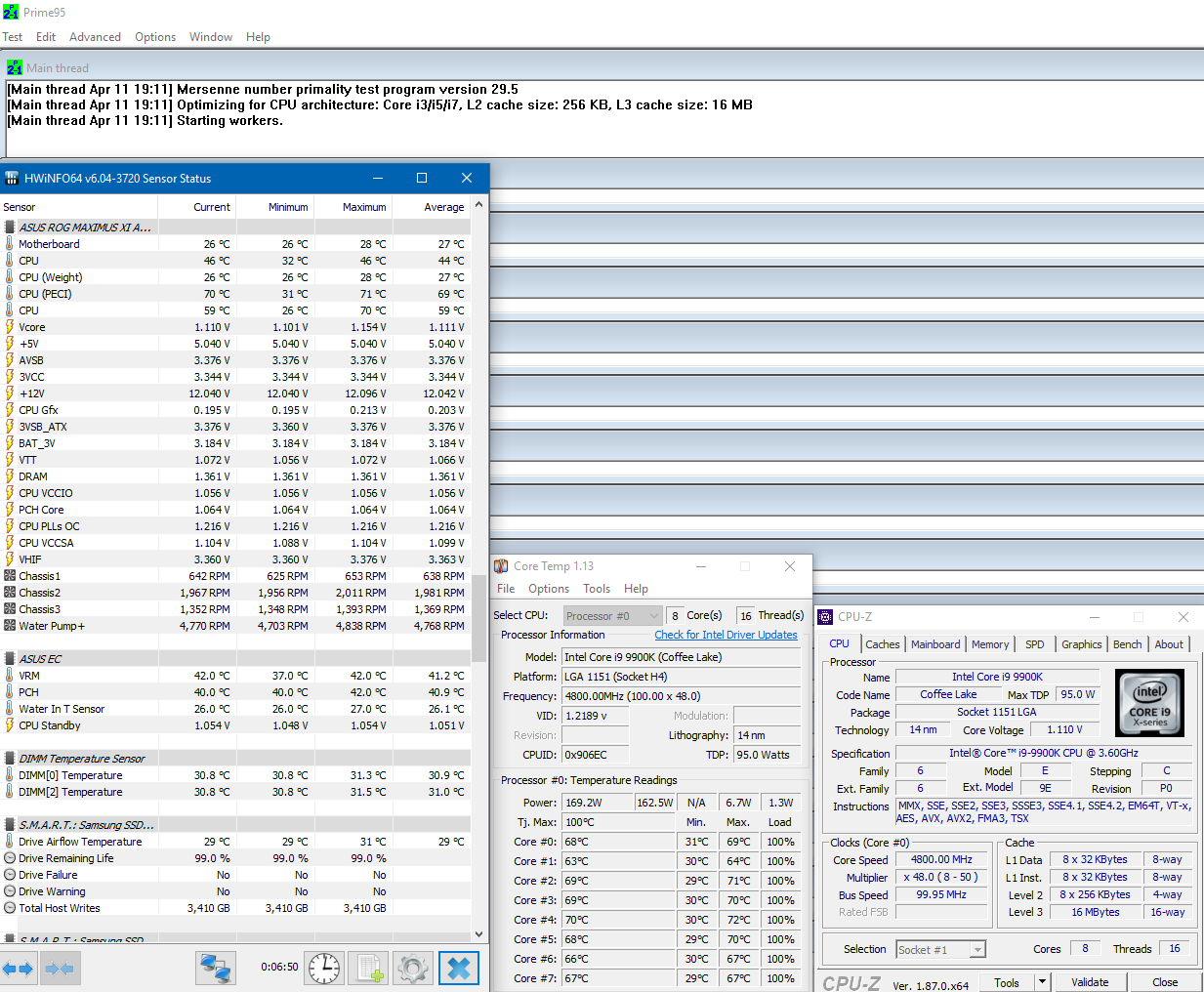Switch to CPU-Z Bench tab

(x=1128, y=644)
